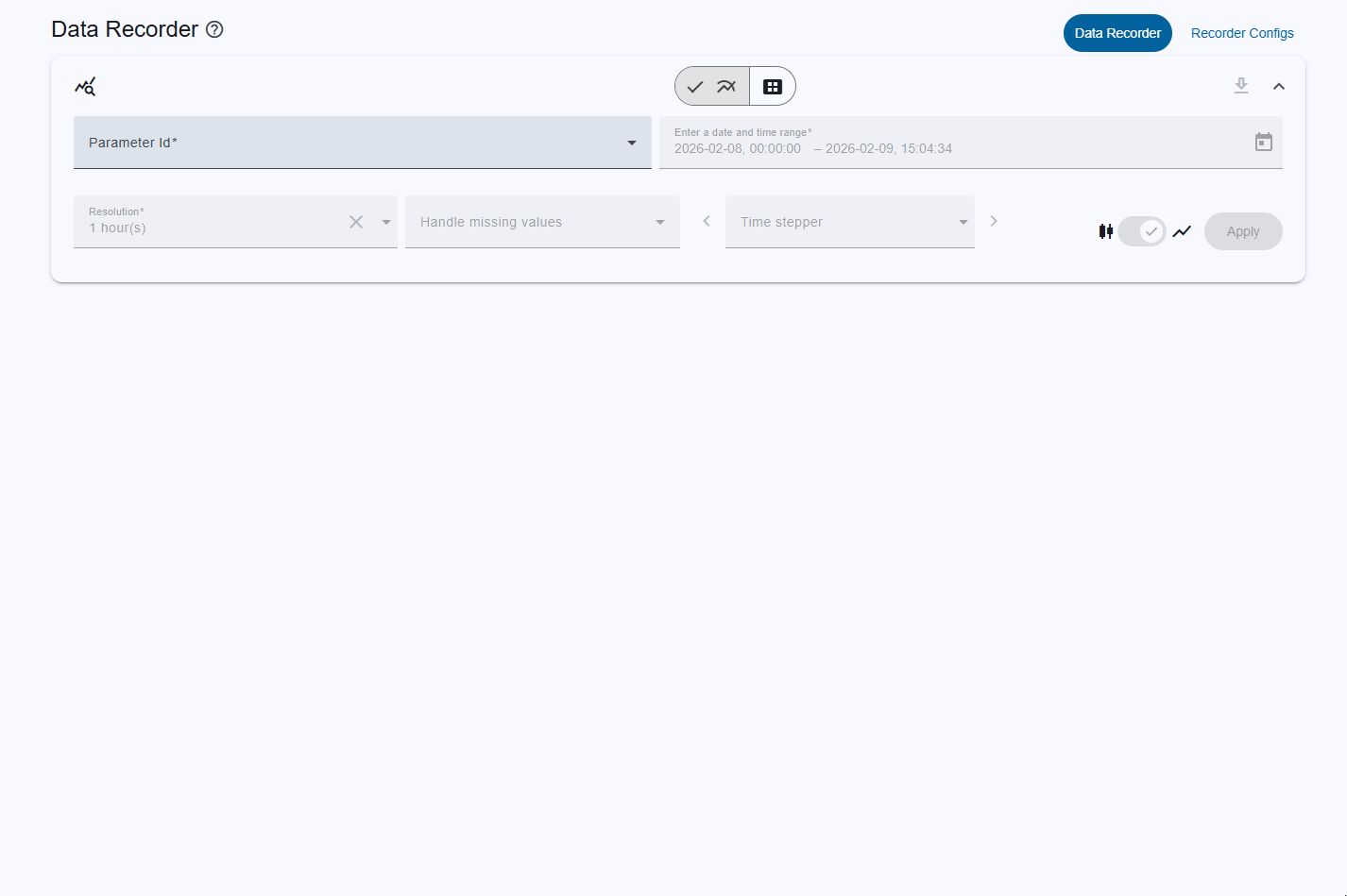Step time backward with the left arrow
This screenshot has width=1347, height=896.
pyautogui.click(x=706, y=221)
